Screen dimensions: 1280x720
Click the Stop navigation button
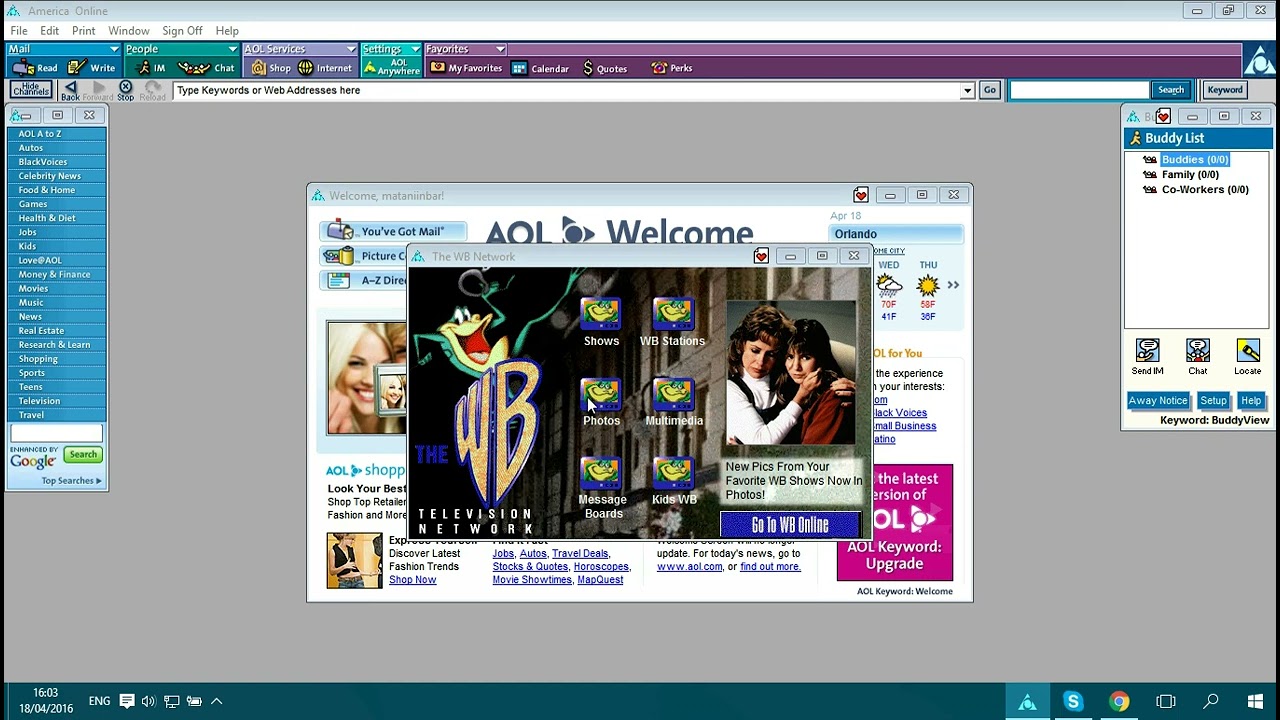pyautogui.click(x=125, y=90)
